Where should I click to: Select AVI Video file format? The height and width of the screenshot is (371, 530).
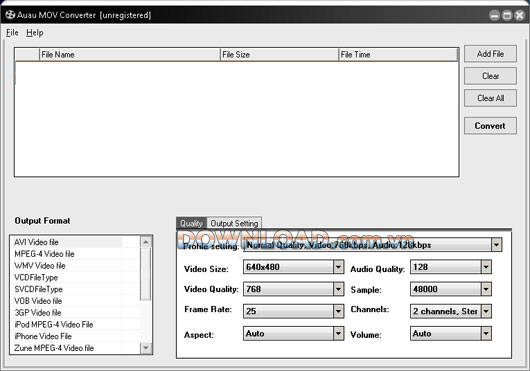tap(75, 242)
